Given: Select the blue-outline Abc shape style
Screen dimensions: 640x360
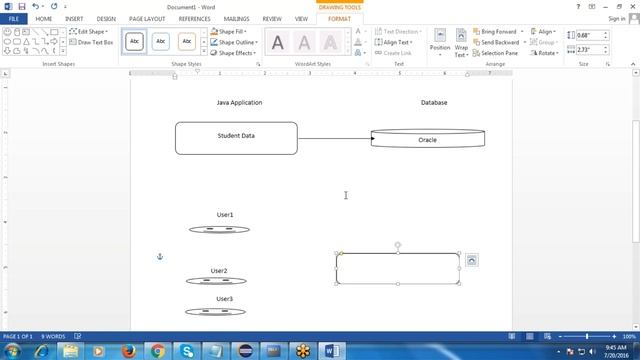Looking at the screenshot, I should pos(160,41).
